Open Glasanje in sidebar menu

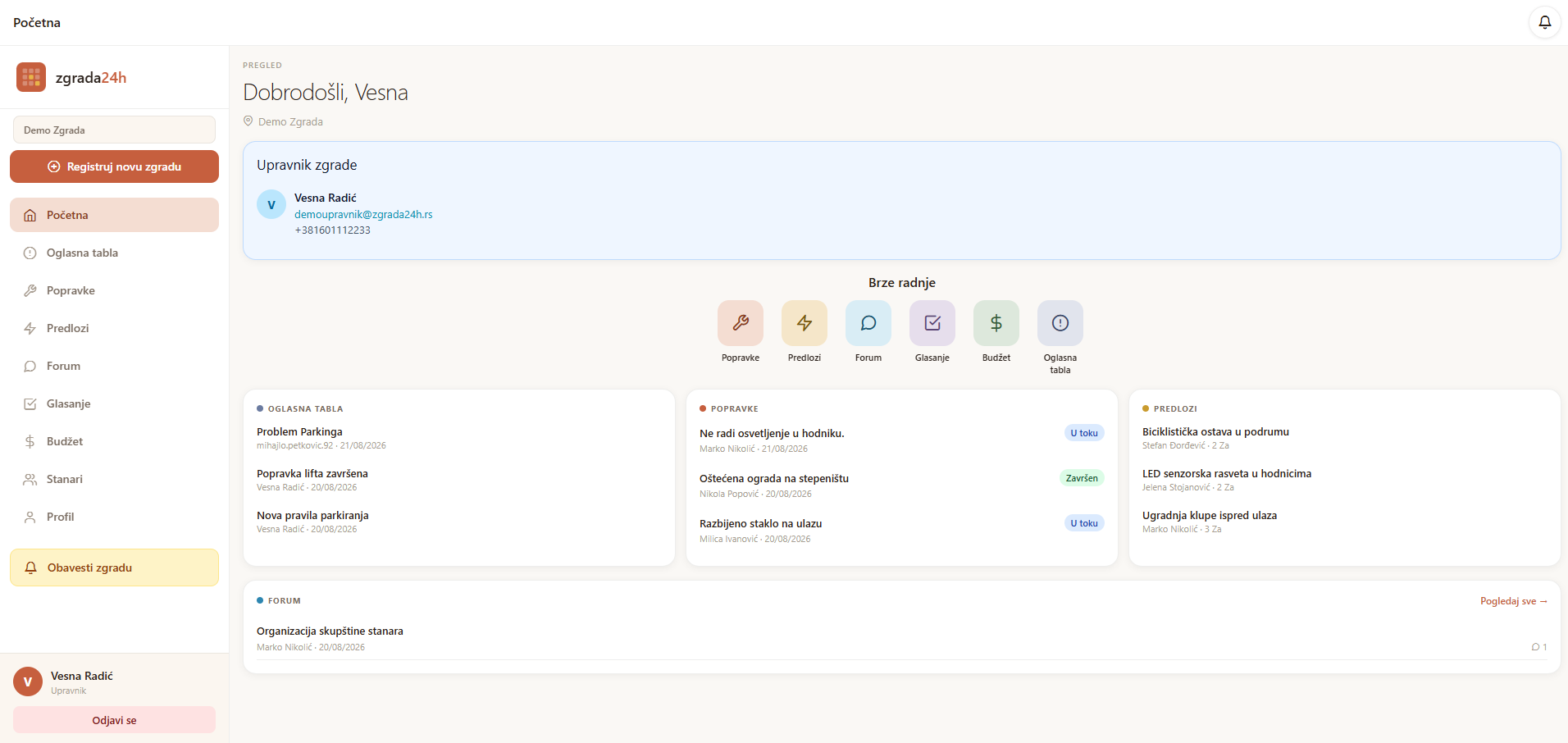(114, 403)
